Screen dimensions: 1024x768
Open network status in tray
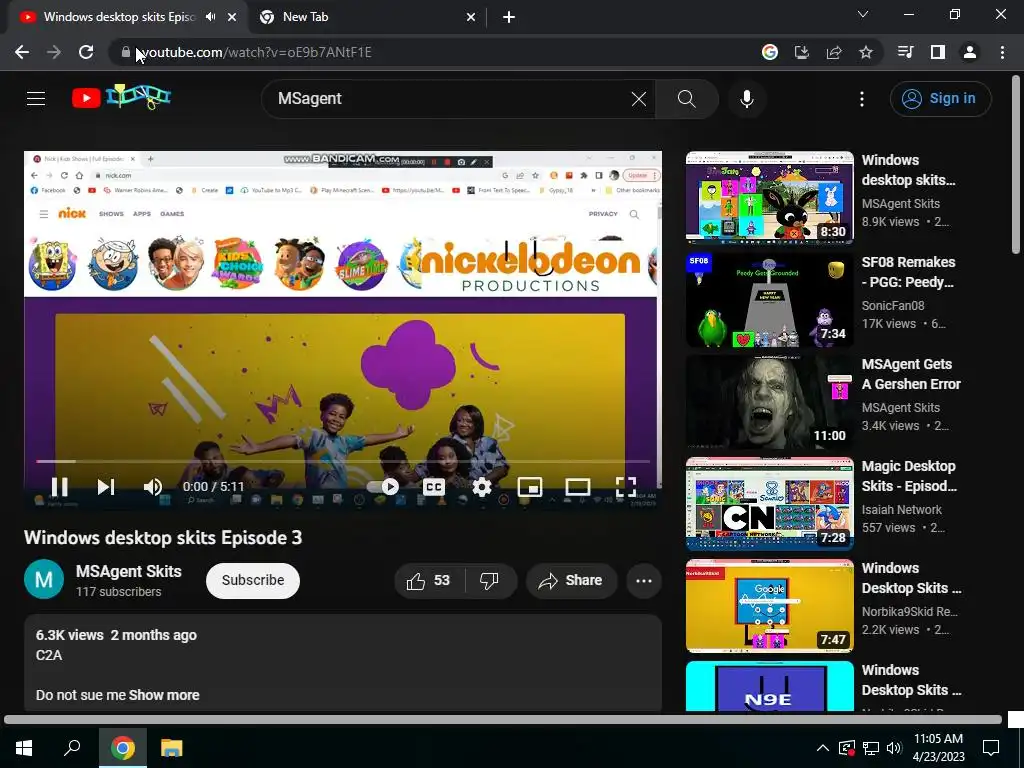(x=871, y=748)
